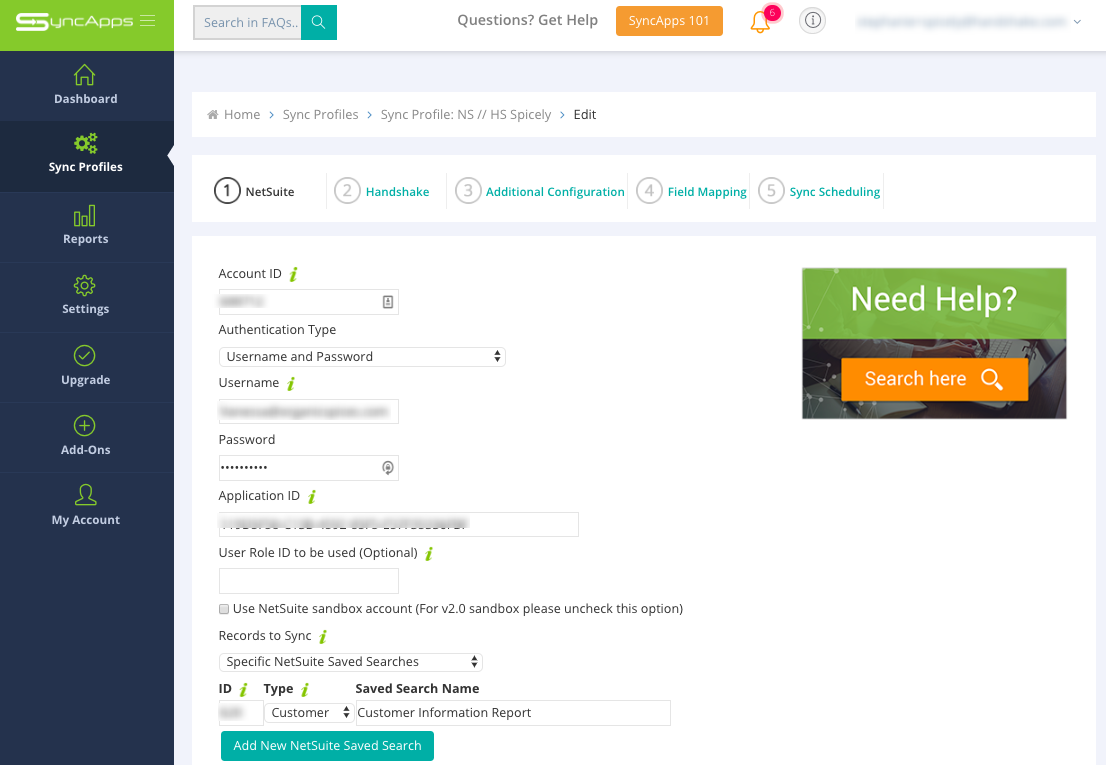Click the Search here help button

(x=934, y=379)
